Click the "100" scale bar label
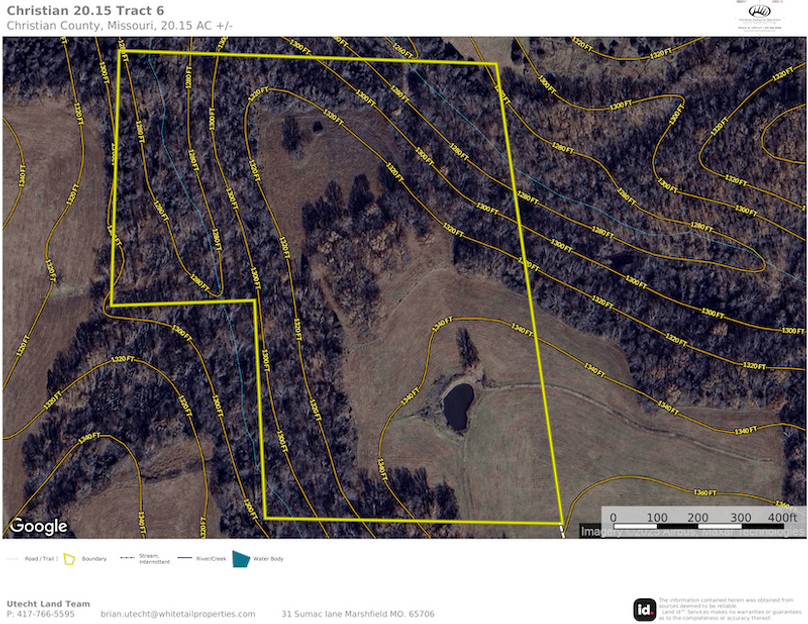 pyautogui.click(x=657, y=517)
